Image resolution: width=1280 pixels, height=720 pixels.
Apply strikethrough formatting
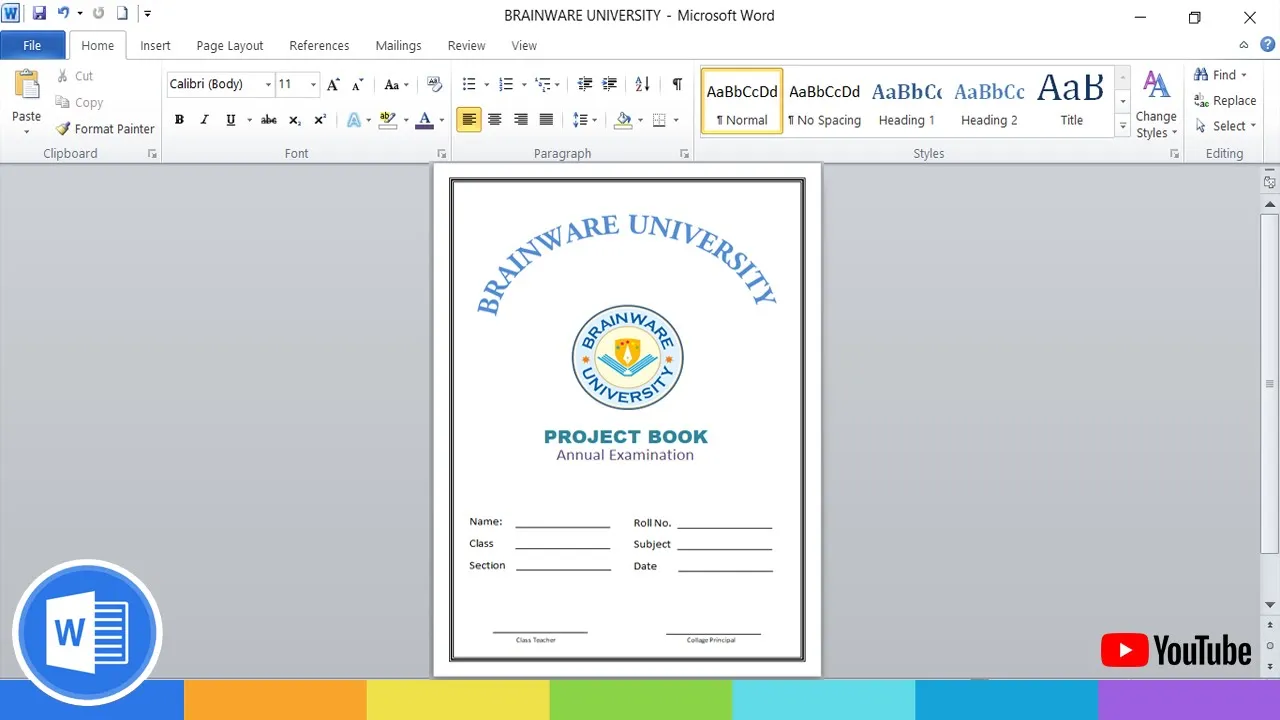tap(269, 120)
